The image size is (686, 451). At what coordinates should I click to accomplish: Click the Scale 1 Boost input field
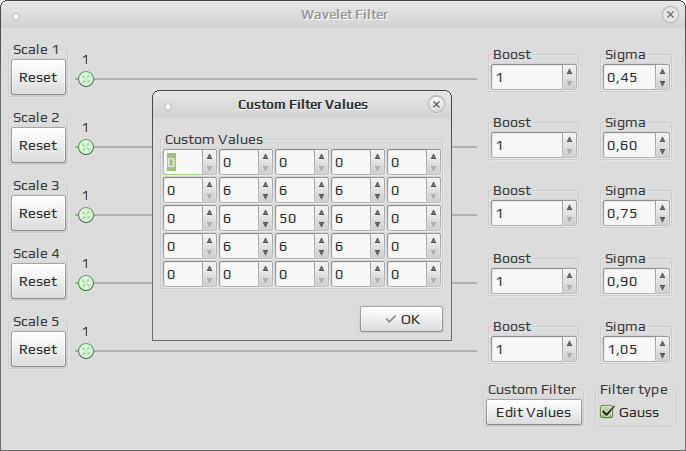coord(527,77)
